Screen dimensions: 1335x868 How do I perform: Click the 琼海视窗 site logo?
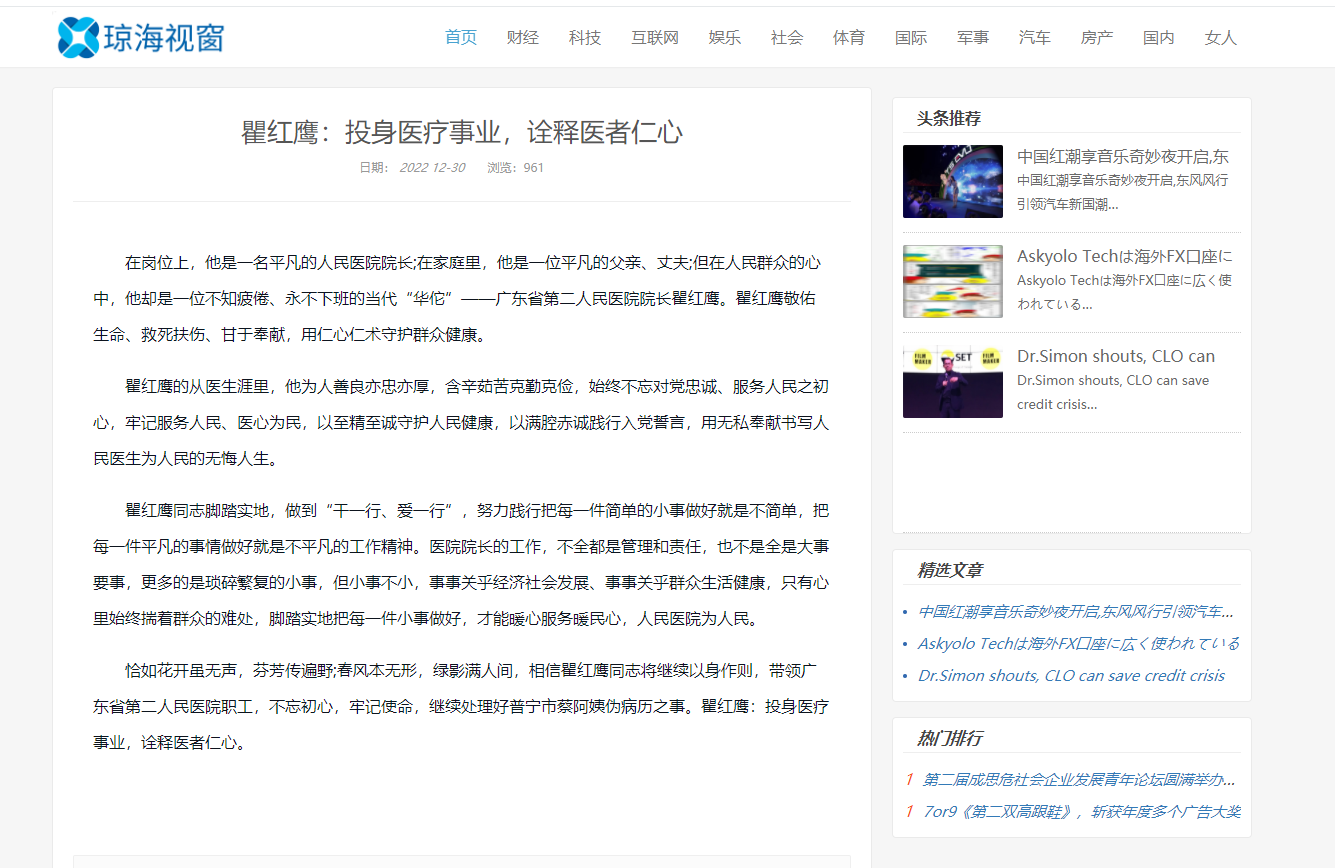point(141,38)
